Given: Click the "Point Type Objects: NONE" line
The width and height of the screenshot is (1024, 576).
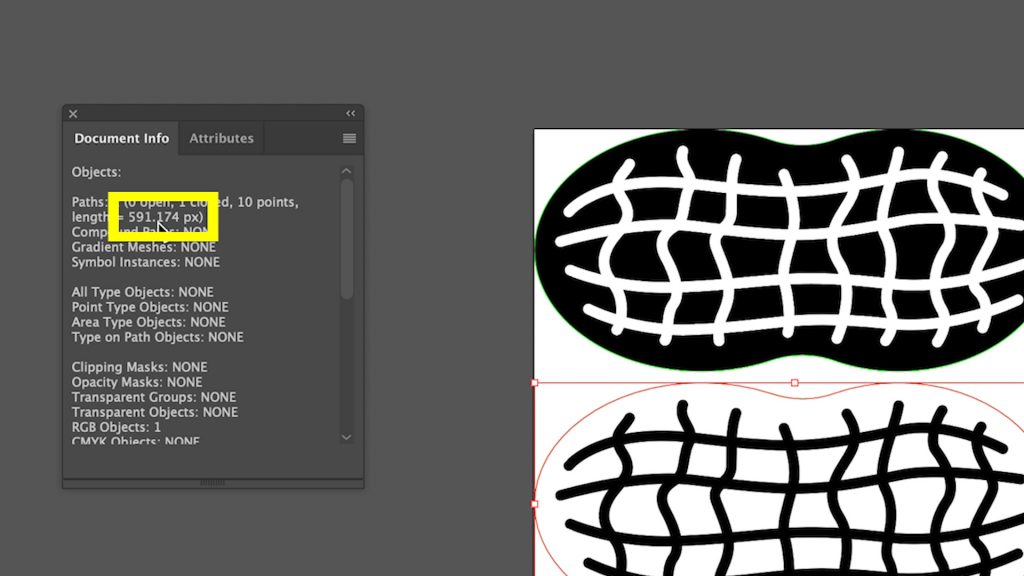Looking at the screenshot, I should 150,307.
